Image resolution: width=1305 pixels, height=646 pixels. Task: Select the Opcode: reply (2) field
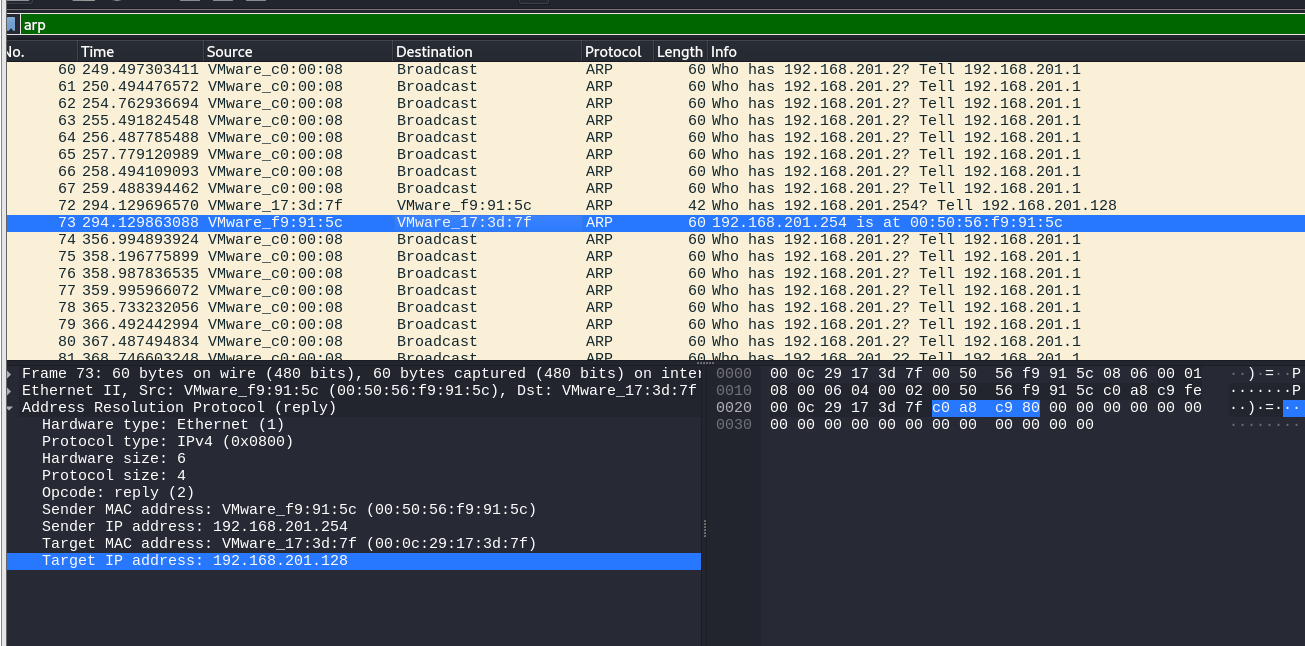pyautogui.click(x=118, y=493)
